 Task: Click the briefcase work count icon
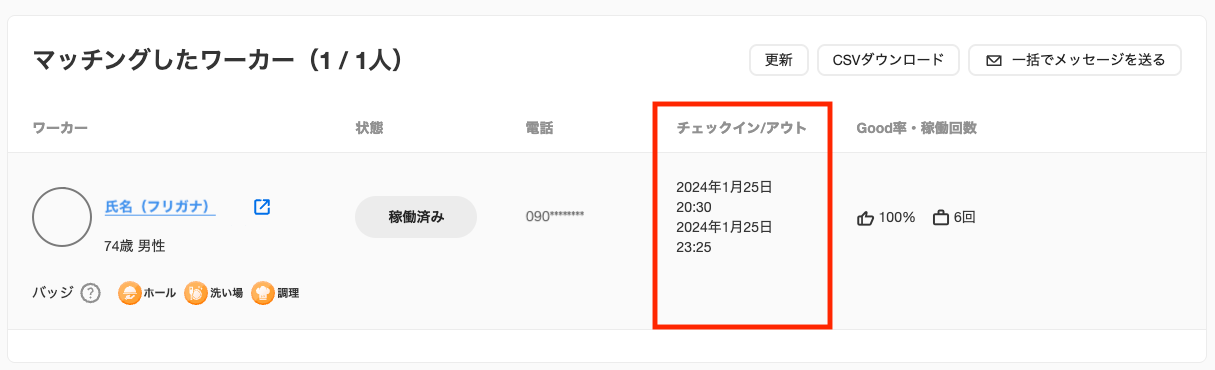[940, 217]
